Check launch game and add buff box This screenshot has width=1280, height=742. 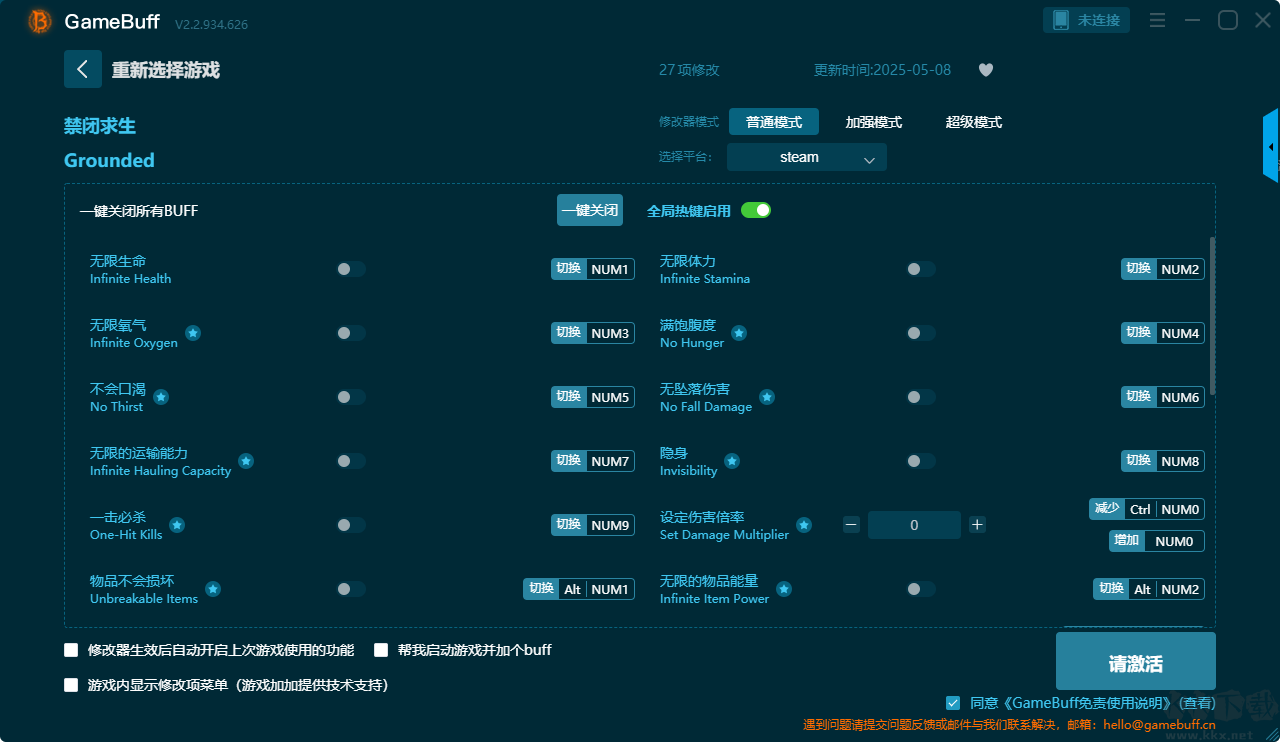click(381, 650)
